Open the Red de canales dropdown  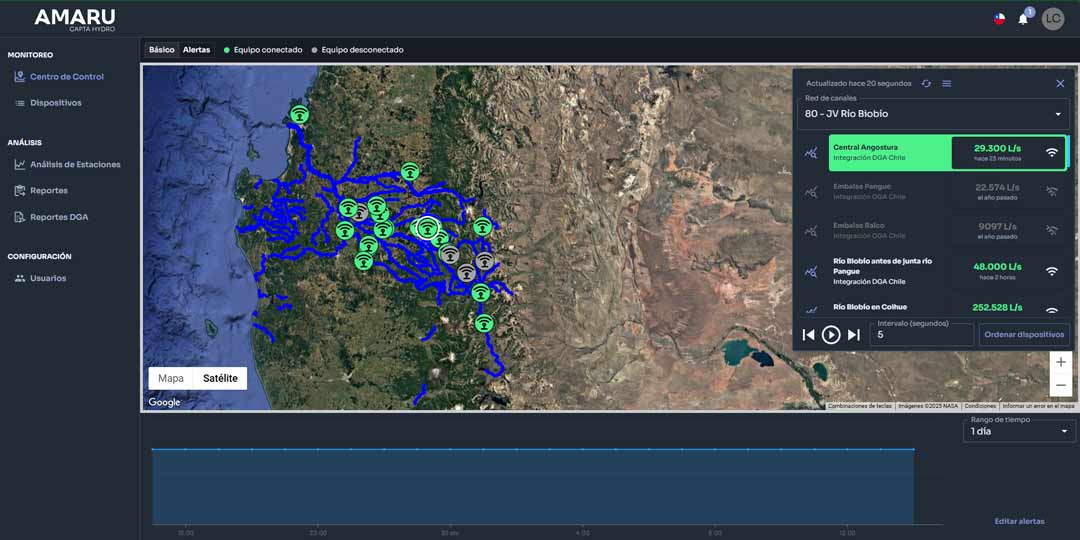pyautogui.click(x=932, y=114)
